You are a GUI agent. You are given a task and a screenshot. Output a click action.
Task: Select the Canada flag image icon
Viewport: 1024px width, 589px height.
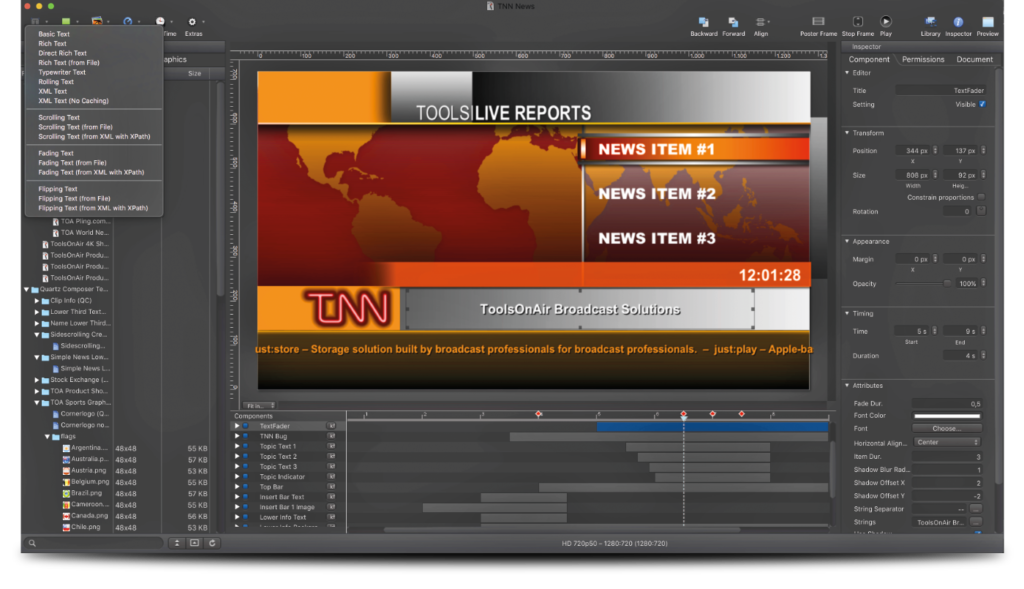[66, 516]
